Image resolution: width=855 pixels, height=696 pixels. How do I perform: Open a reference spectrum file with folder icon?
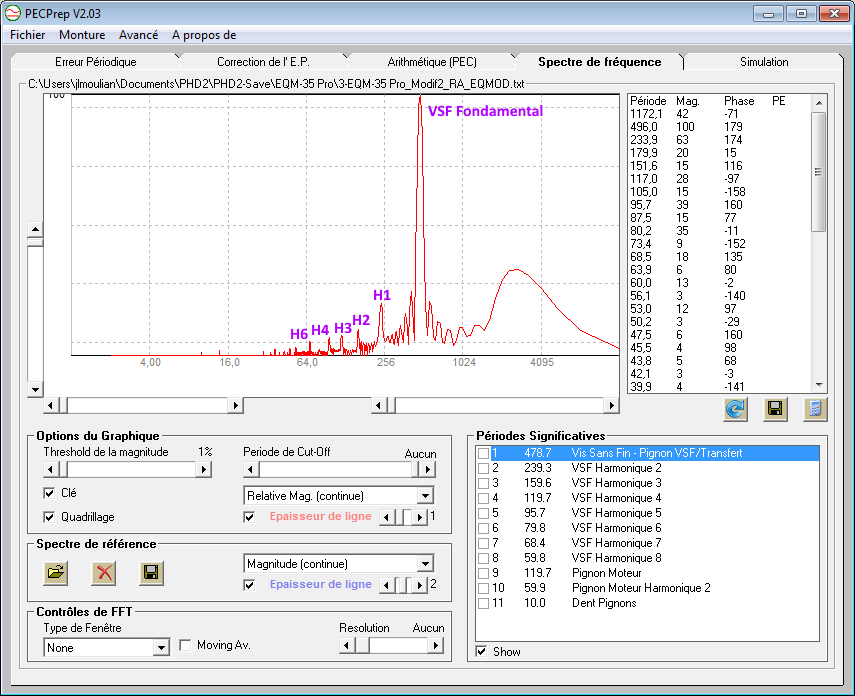coord(56,573)
